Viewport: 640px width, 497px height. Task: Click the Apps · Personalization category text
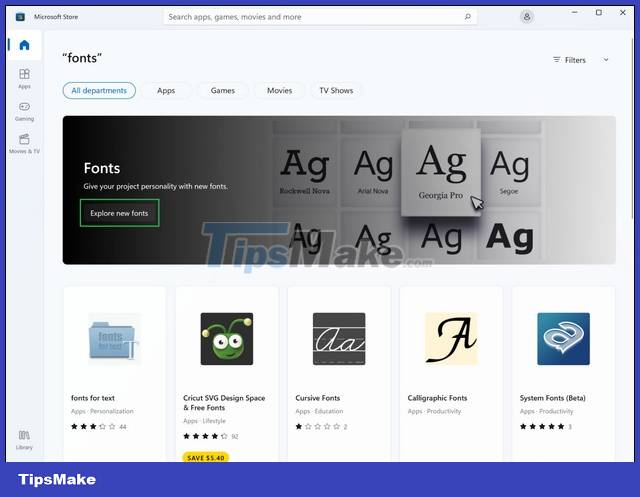(102, 411)
